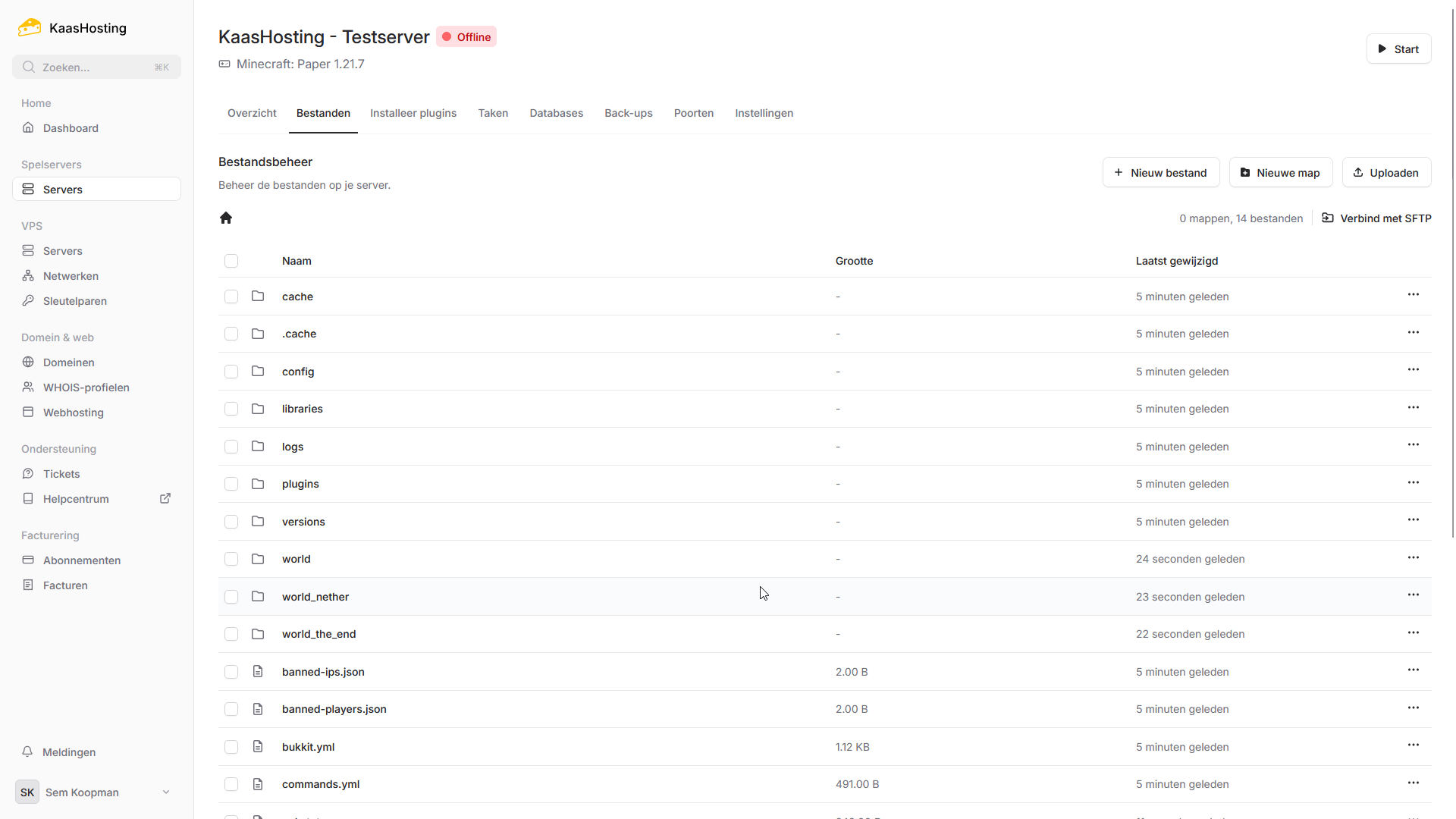Open Sleutelparen key icon in sidebar

coord(28,301)
